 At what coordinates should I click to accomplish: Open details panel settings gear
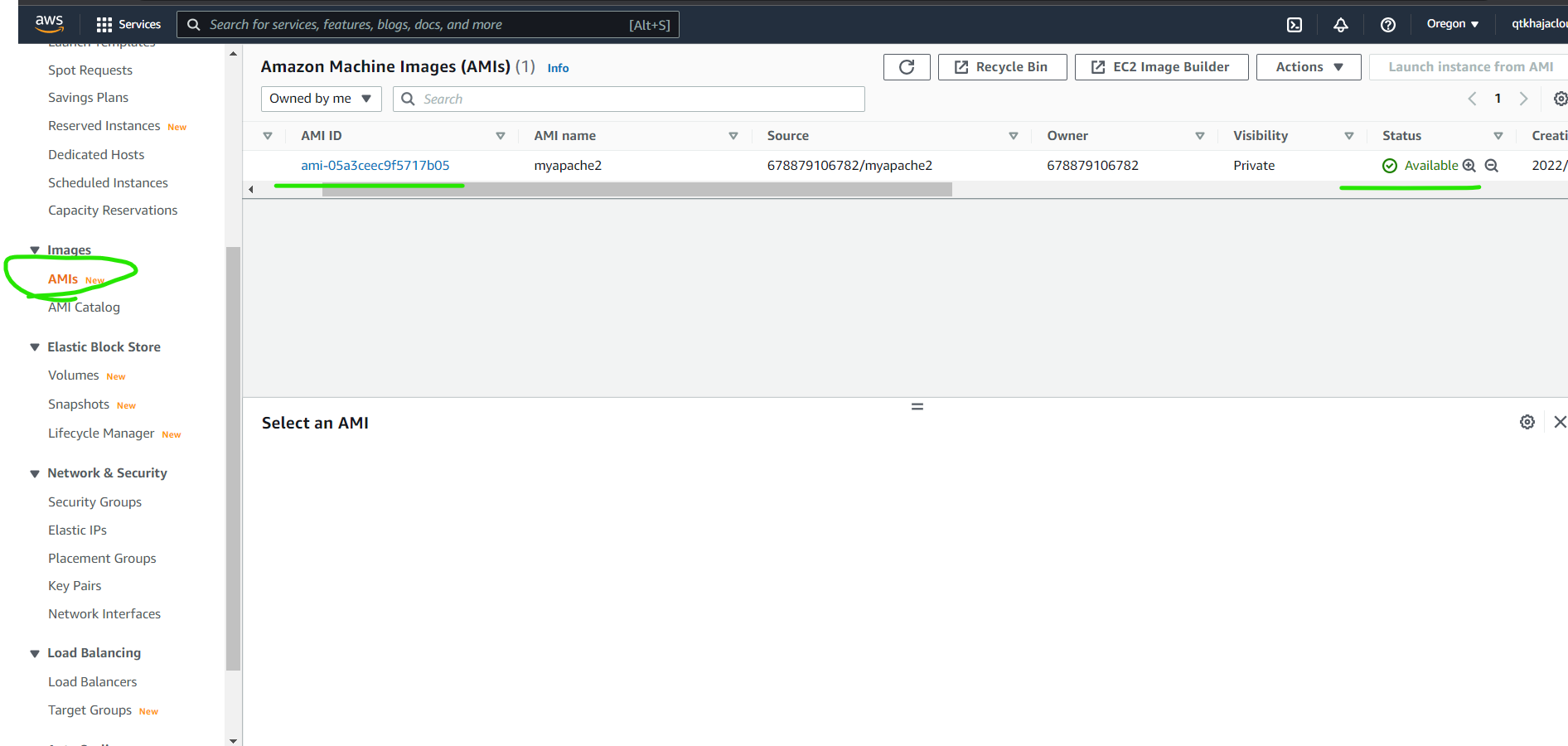click(x=1527, y=422)
